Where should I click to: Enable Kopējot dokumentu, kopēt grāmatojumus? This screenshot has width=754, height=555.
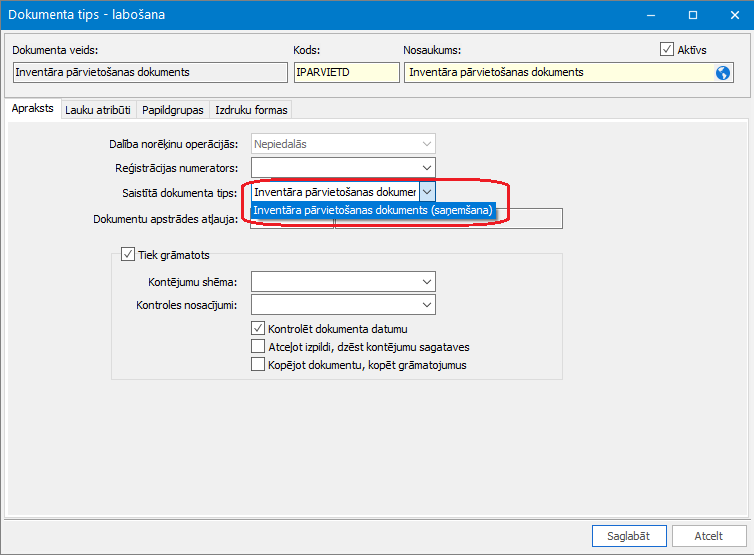point(258,365)
